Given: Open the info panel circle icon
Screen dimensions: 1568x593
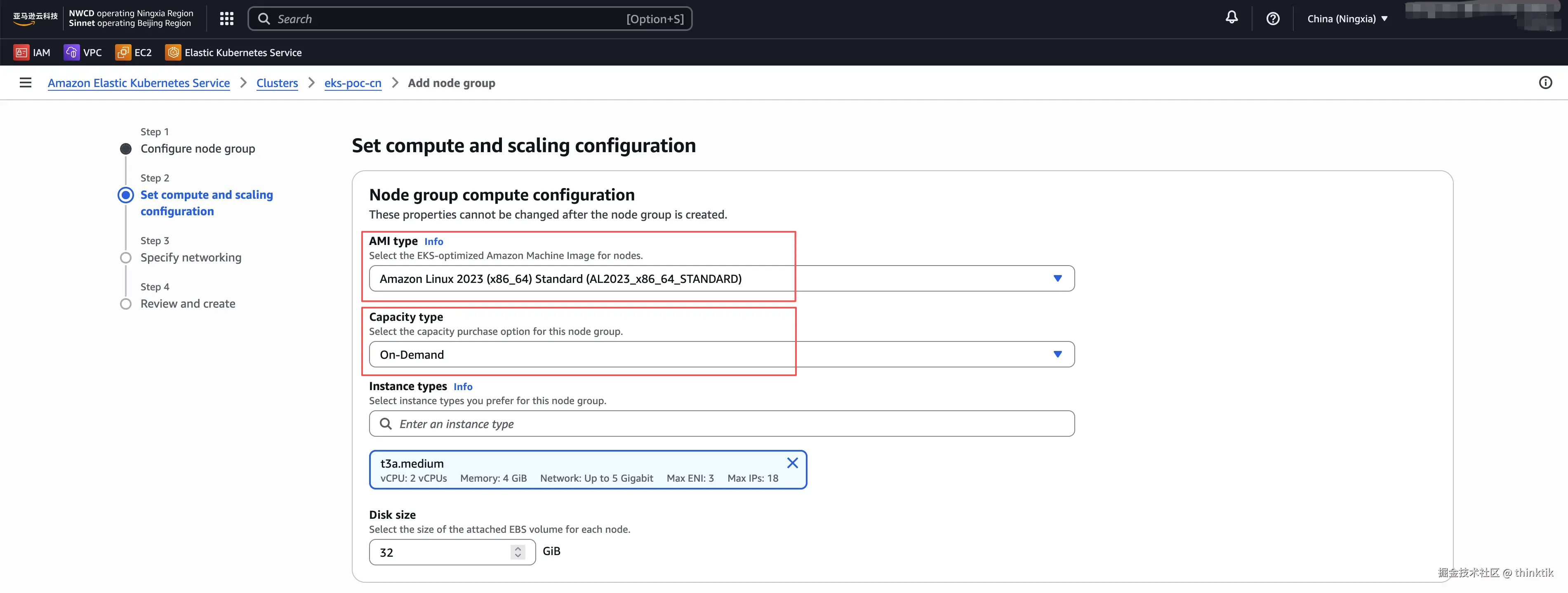Looking at the screenshot, I should tap(1545, 83).
